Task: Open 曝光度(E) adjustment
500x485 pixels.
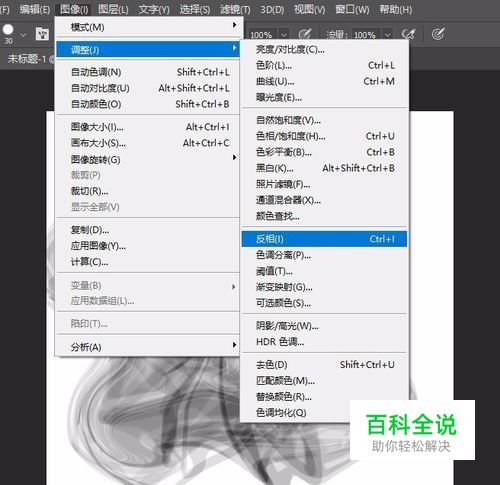Action: [324, 97]
